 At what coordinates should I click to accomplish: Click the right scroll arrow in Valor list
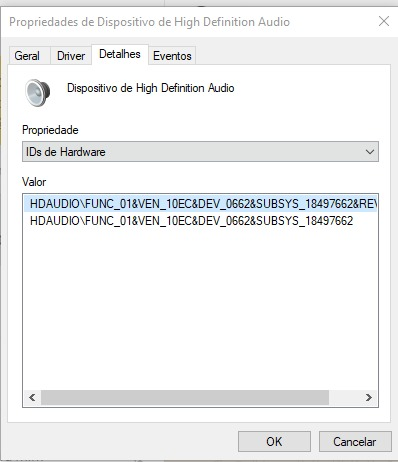point(369,397)
